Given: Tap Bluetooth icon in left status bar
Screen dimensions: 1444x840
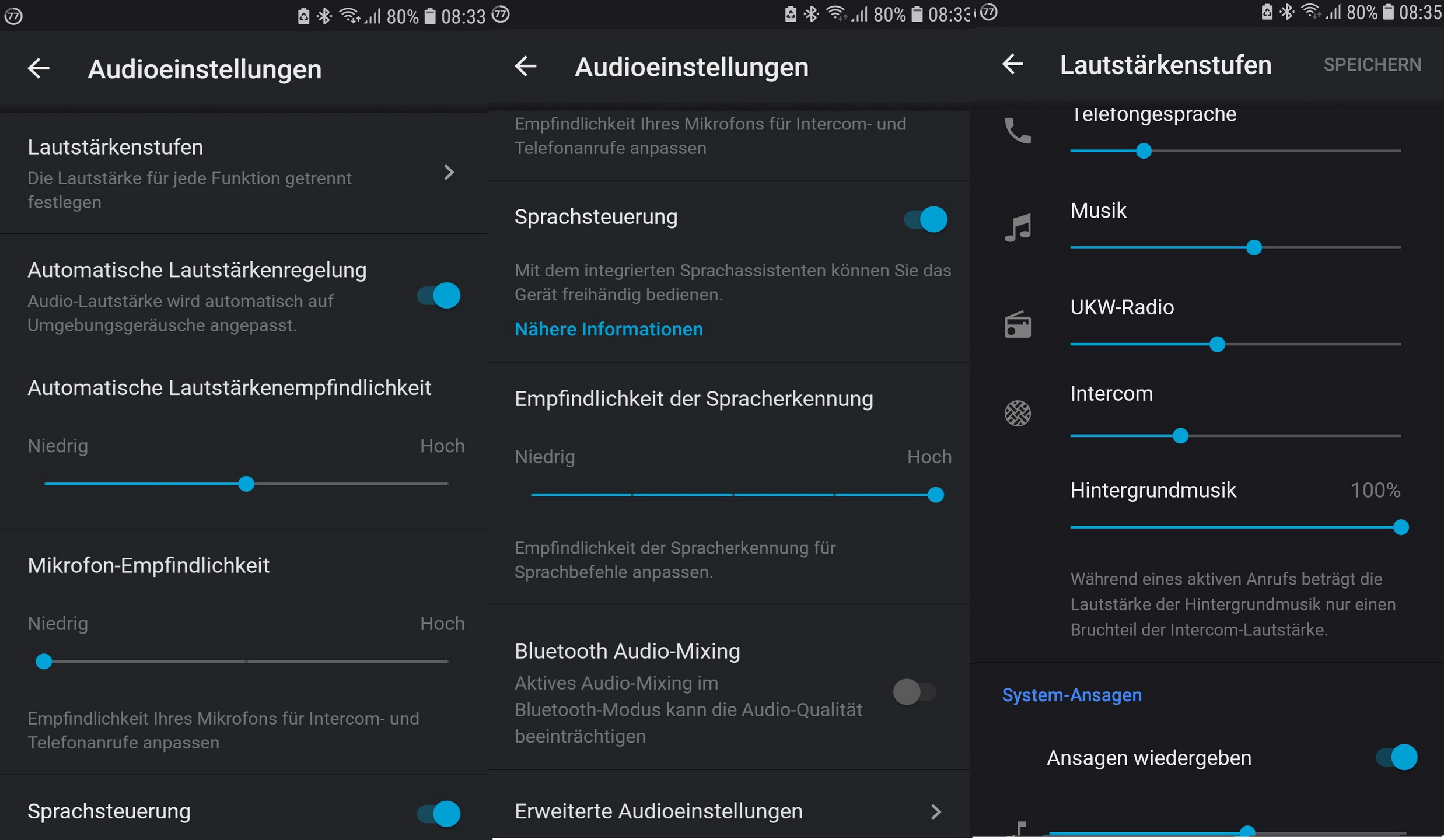Looking at the screenshot, I should [324, 16].
